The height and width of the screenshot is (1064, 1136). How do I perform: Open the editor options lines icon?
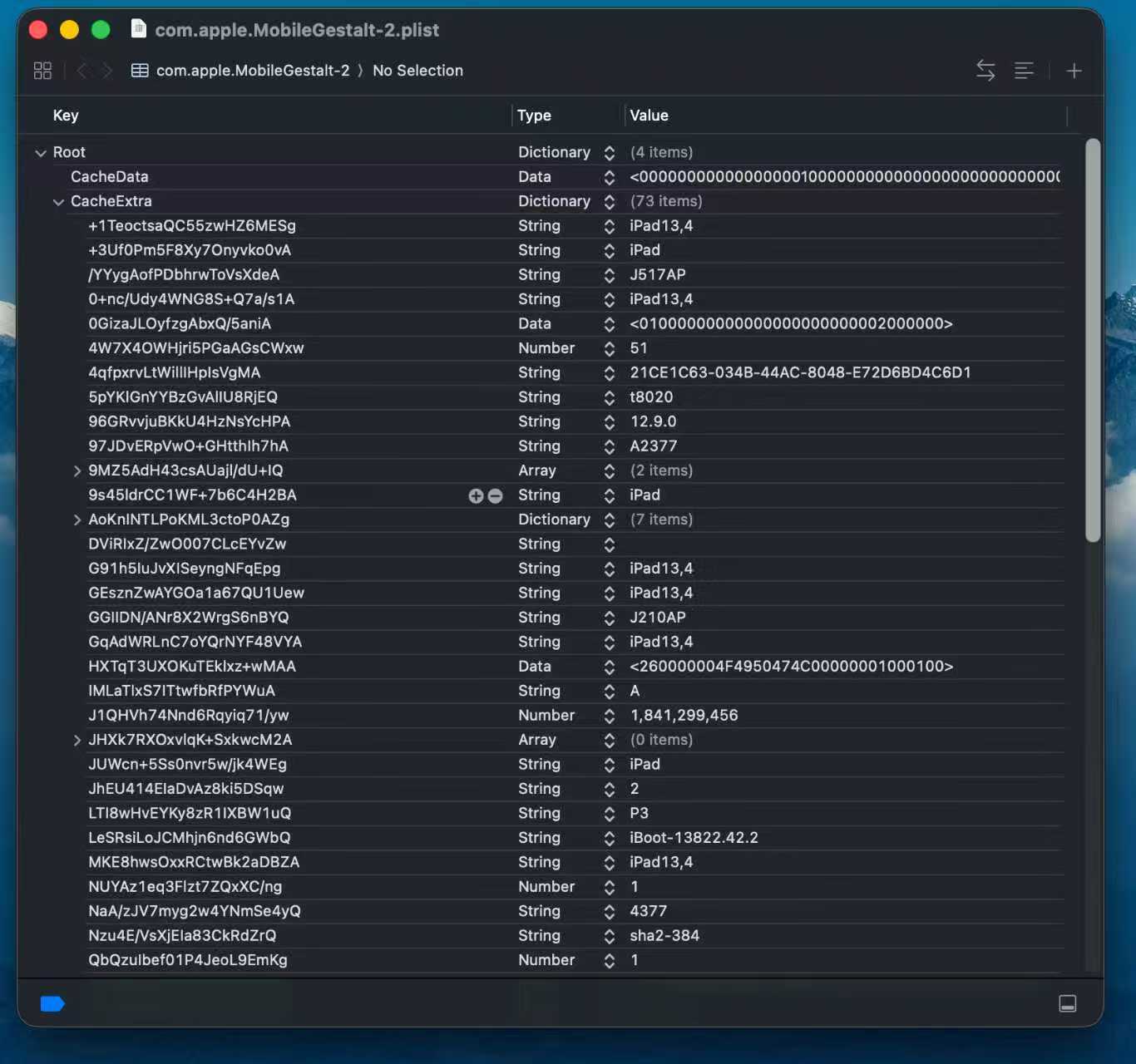(x=1024, y=71)
